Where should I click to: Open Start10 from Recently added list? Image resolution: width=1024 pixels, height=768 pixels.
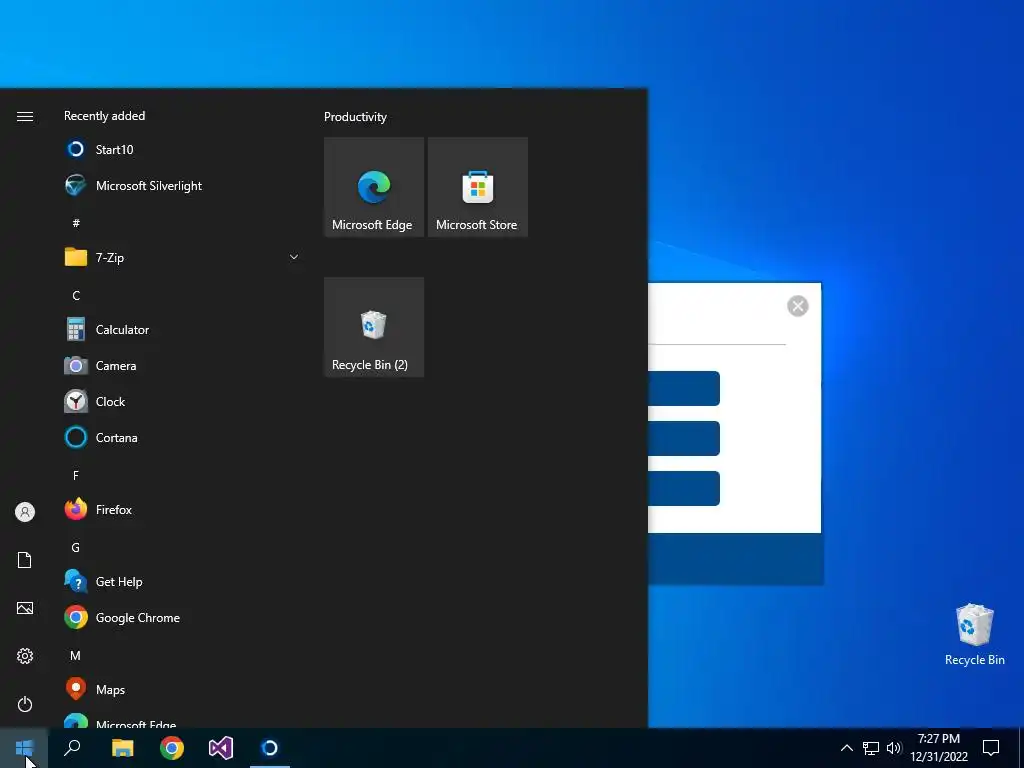(x=183, y=150)
